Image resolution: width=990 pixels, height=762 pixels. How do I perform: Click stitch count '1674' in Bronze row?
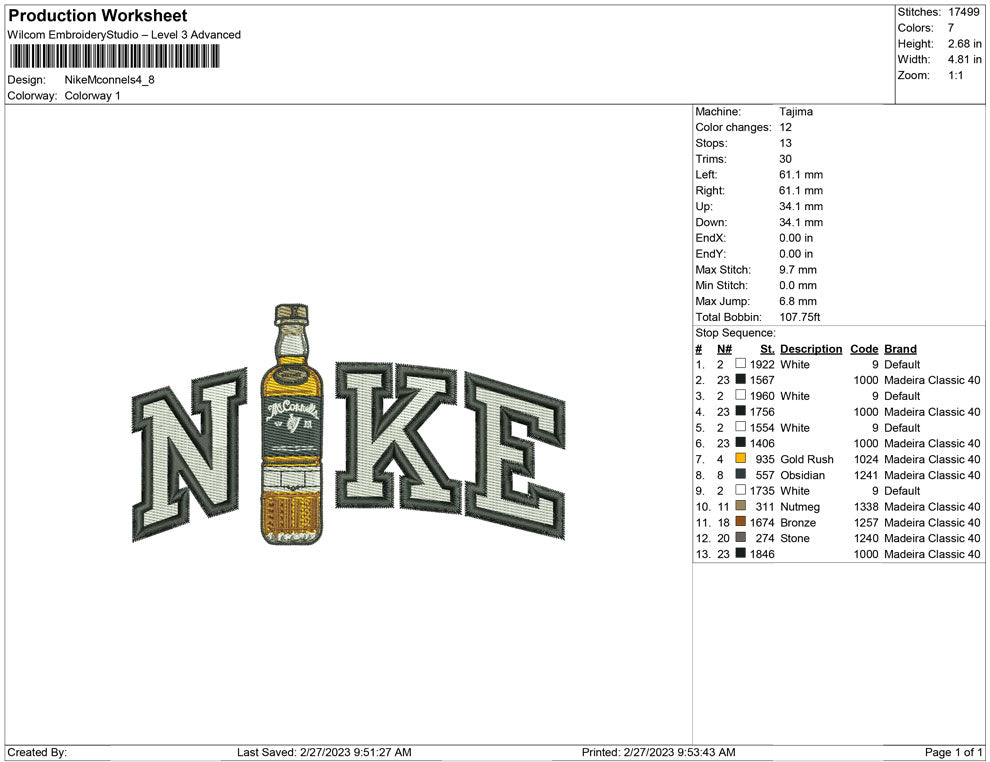[x=762, y=522]
